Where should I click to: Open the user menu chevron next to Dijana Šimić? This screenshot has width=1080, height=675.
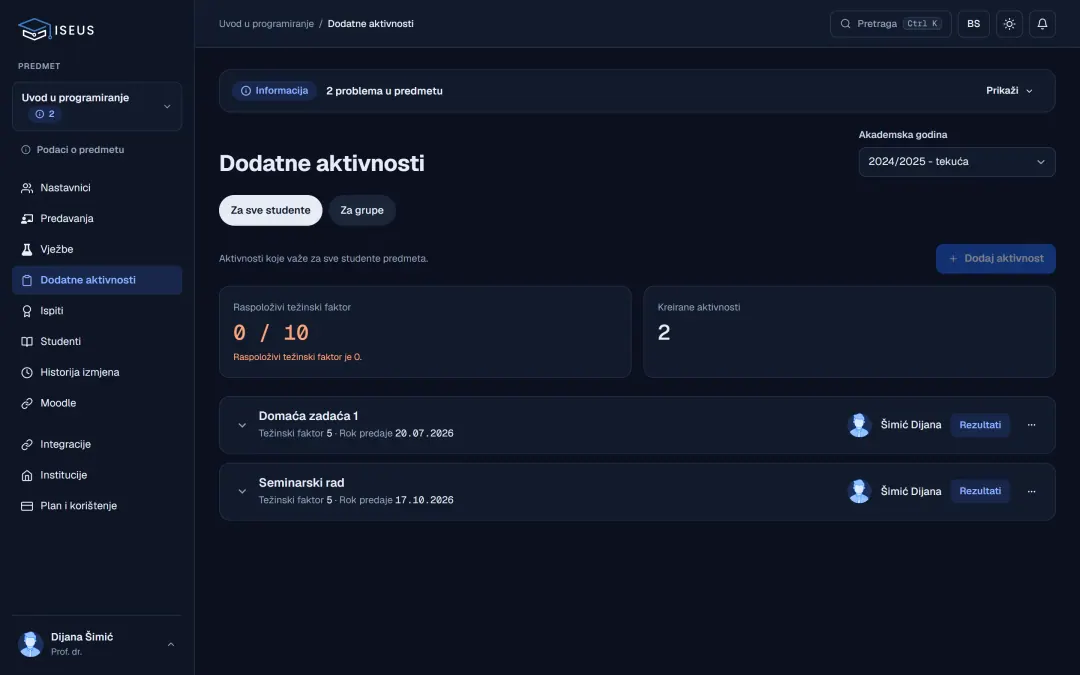pos(171,645)
